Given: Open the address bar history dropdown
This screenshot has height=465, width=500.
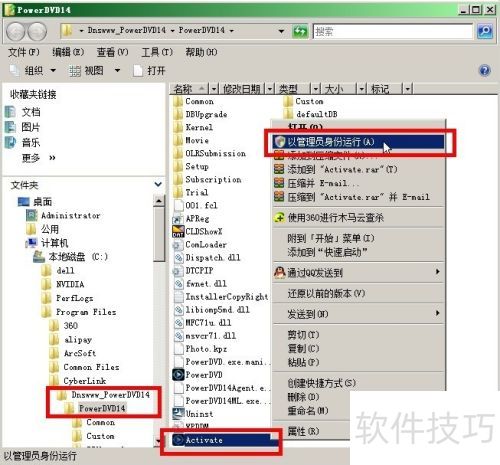Looking at the screenshot, I should coord(281,31).
